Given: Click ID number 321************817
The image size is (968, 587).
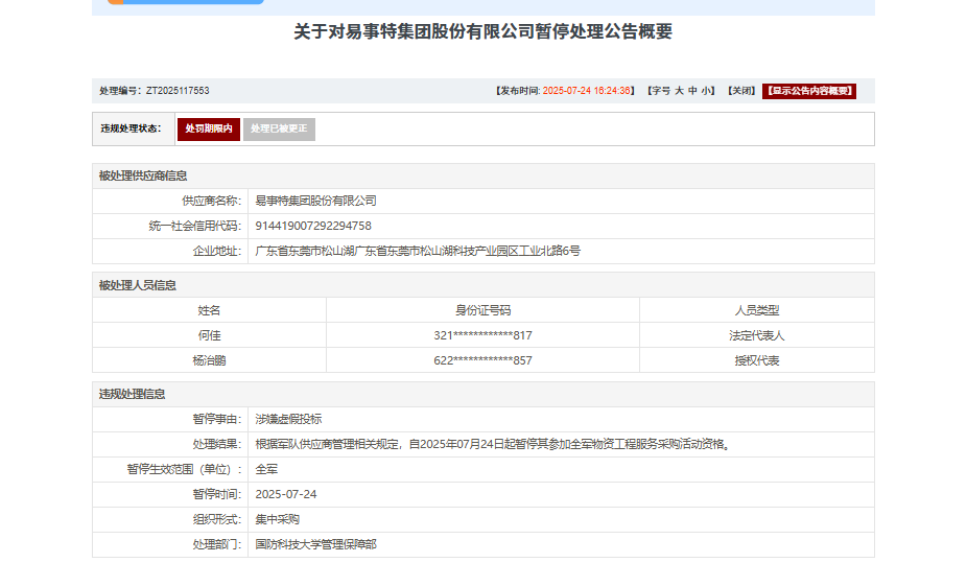Looking at the screenshot, I should tap(483, 336).
